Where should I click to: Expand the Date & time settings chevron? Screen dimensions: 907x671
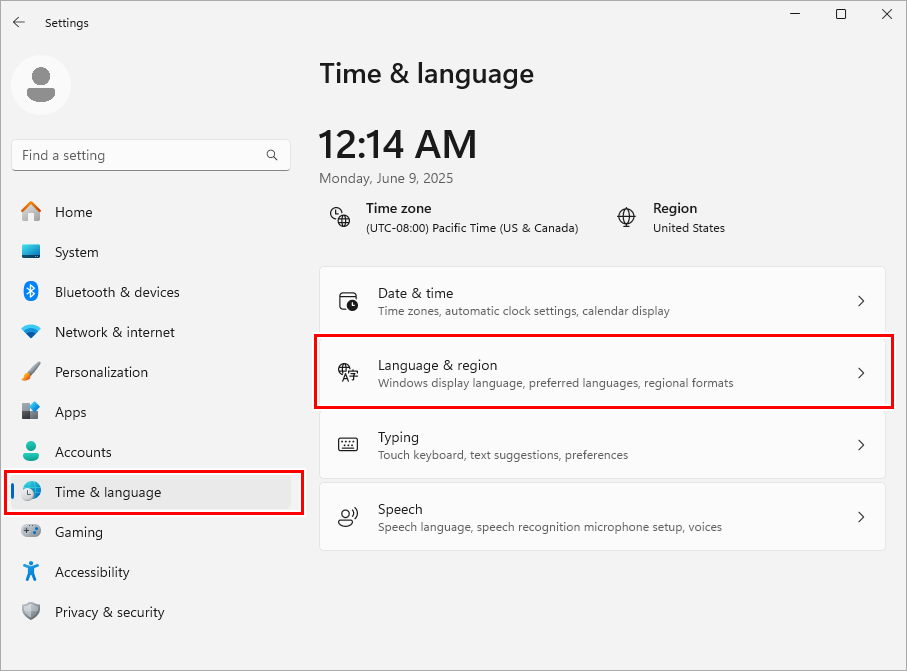click(861, 300)
